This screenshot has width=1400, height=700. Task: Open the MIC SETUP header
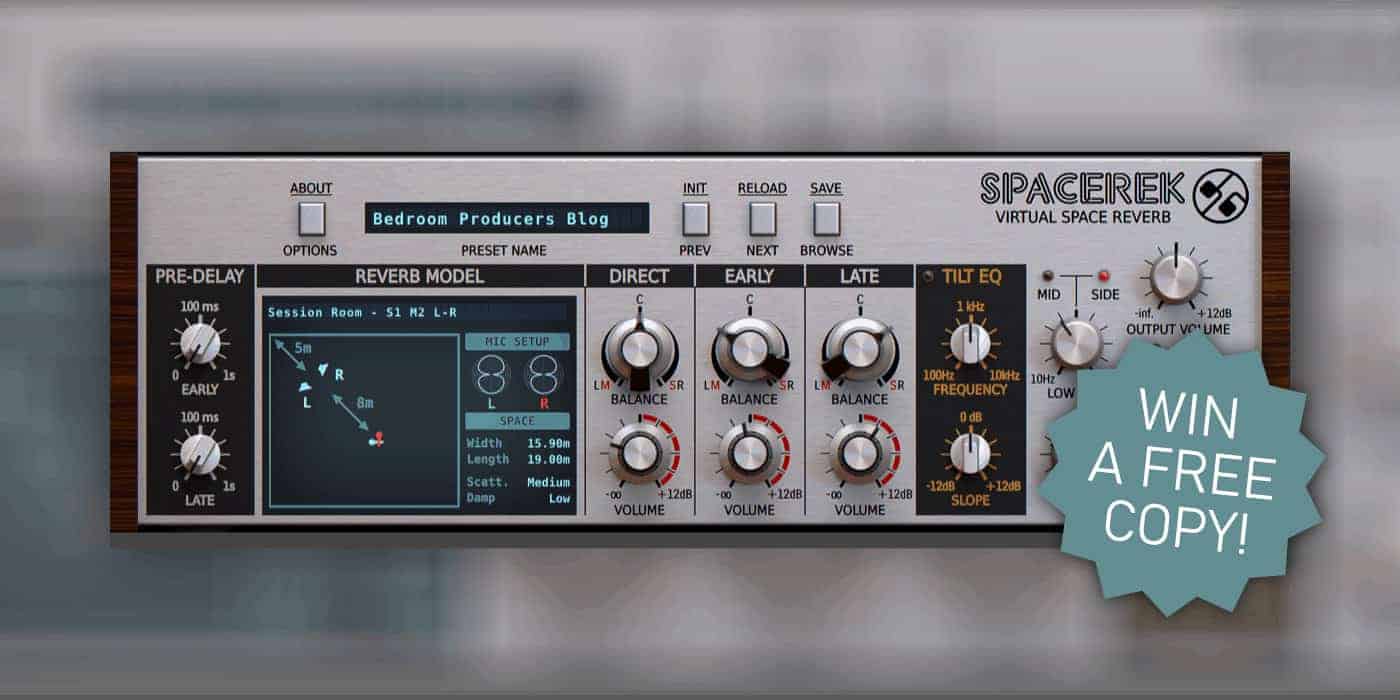[x=517, y=342]
